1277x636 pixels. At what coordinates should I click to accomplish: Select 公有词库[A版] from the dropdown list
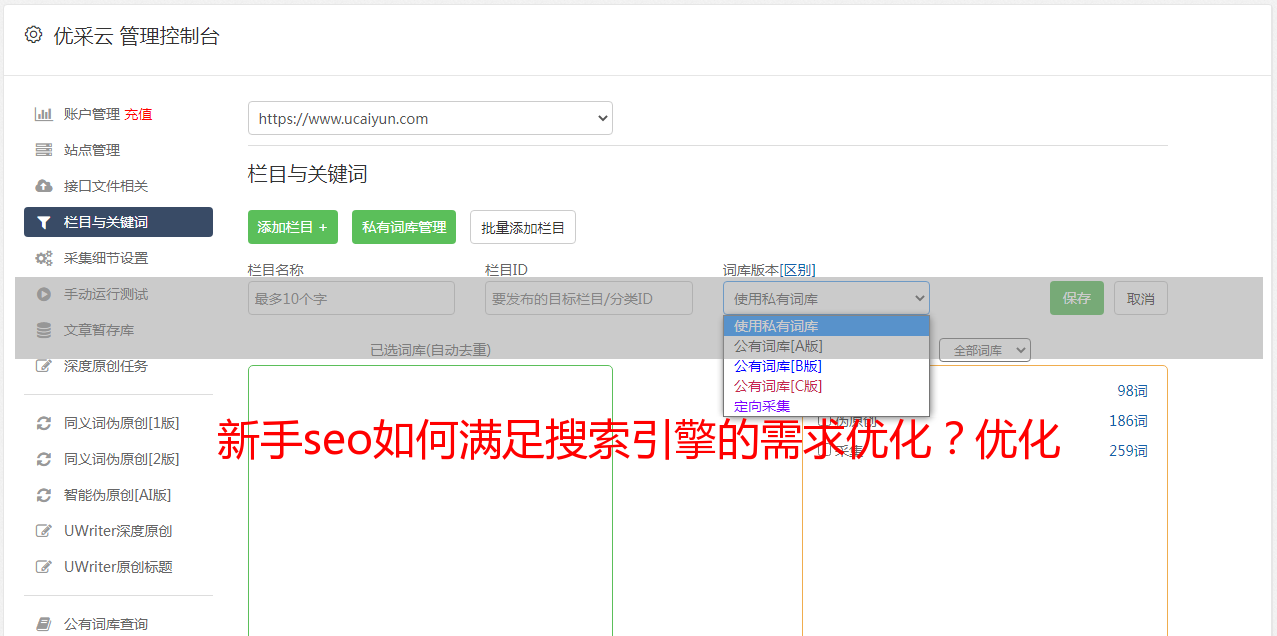(826, 346)
